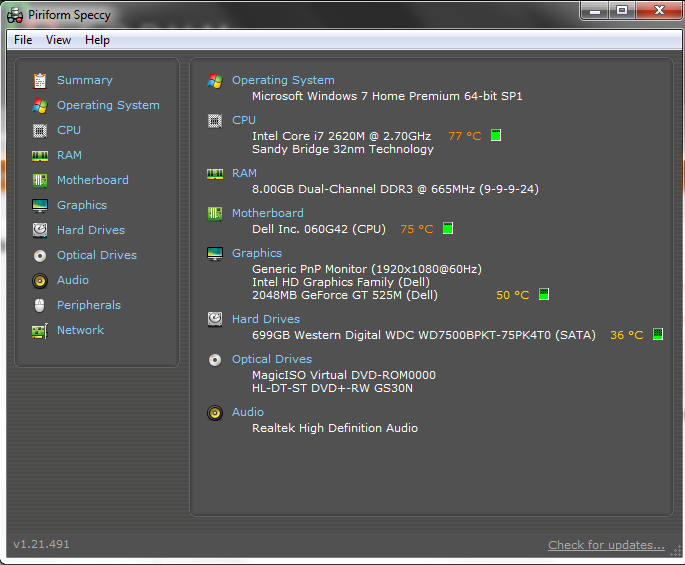Select Summary in the sidebar
Image resolution: width=685 pixels, height=565 pixels.
(x=85, y=80)
